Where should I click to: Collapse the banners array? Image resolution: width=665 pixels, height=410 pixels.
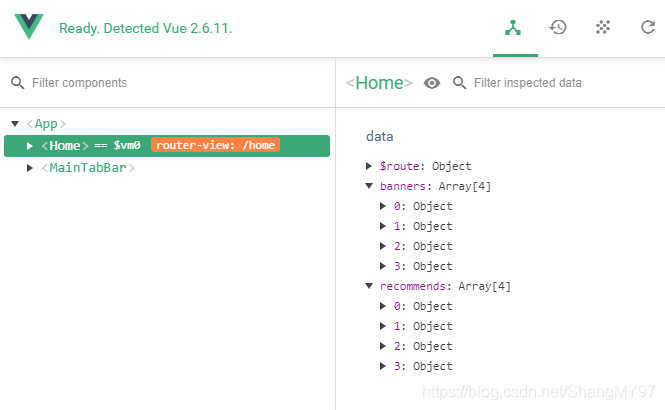(x=369, y=186)
